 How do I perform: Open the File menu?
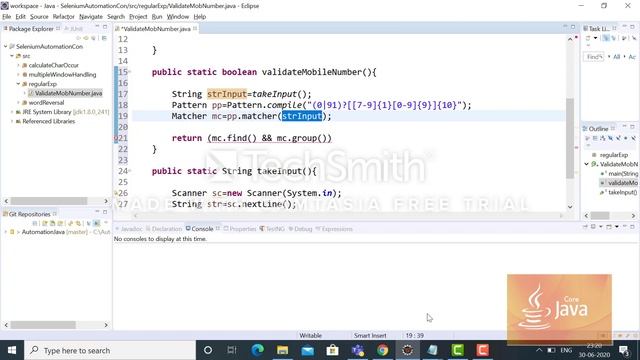tap(7, 17)
